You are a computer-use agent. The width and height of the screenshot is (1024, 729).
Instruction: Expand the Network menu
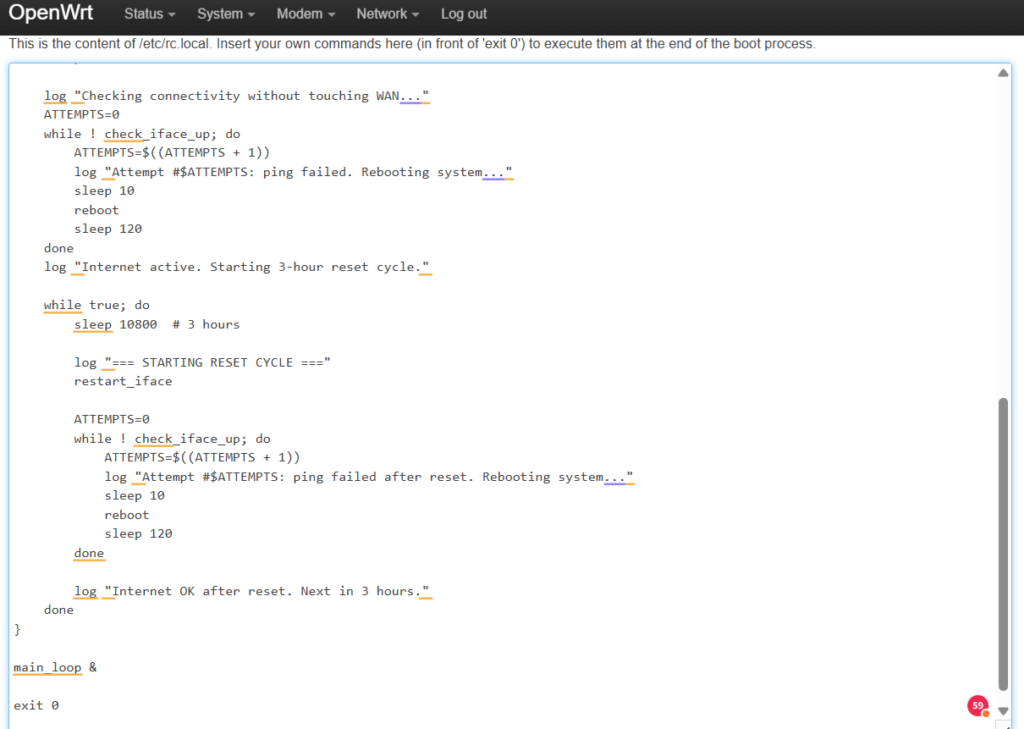[x=387, y=14]
